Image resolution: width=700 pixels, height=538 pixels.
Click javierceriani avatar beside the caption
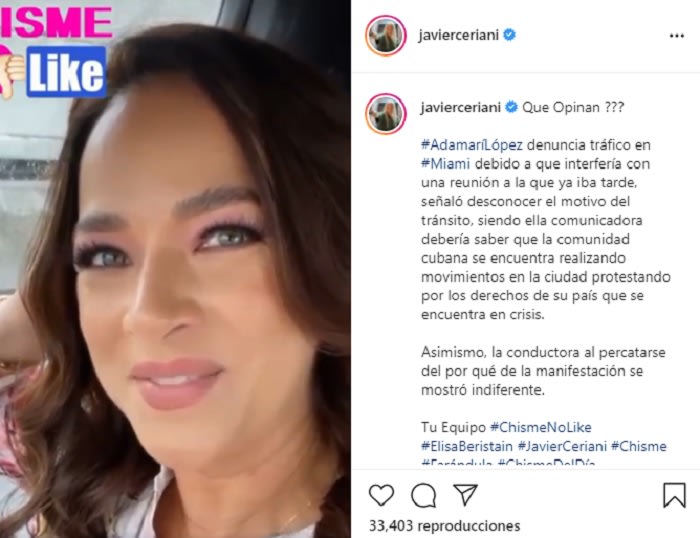click(386, 114)
